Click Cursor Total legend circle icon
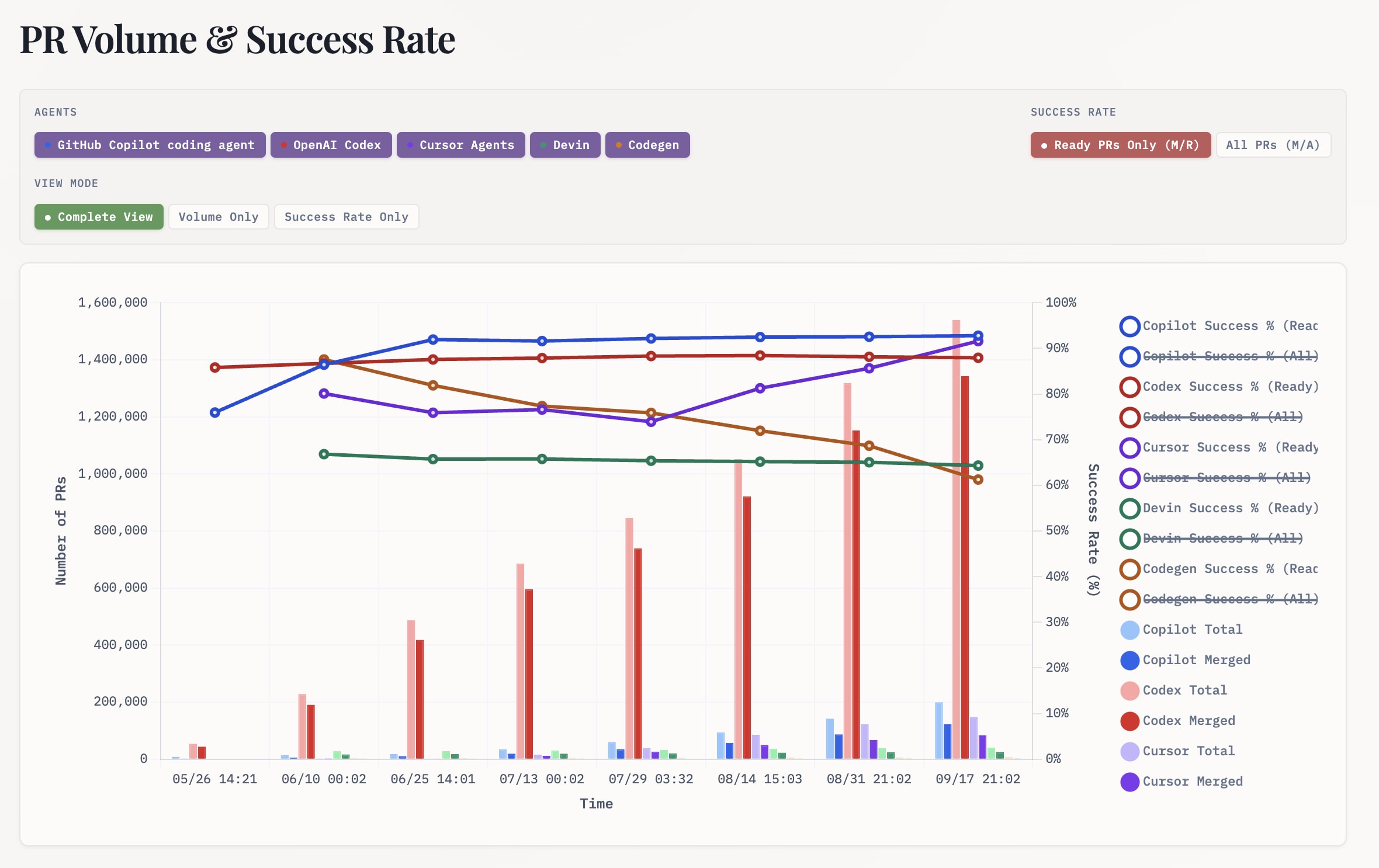 (x=1129, y=751)
